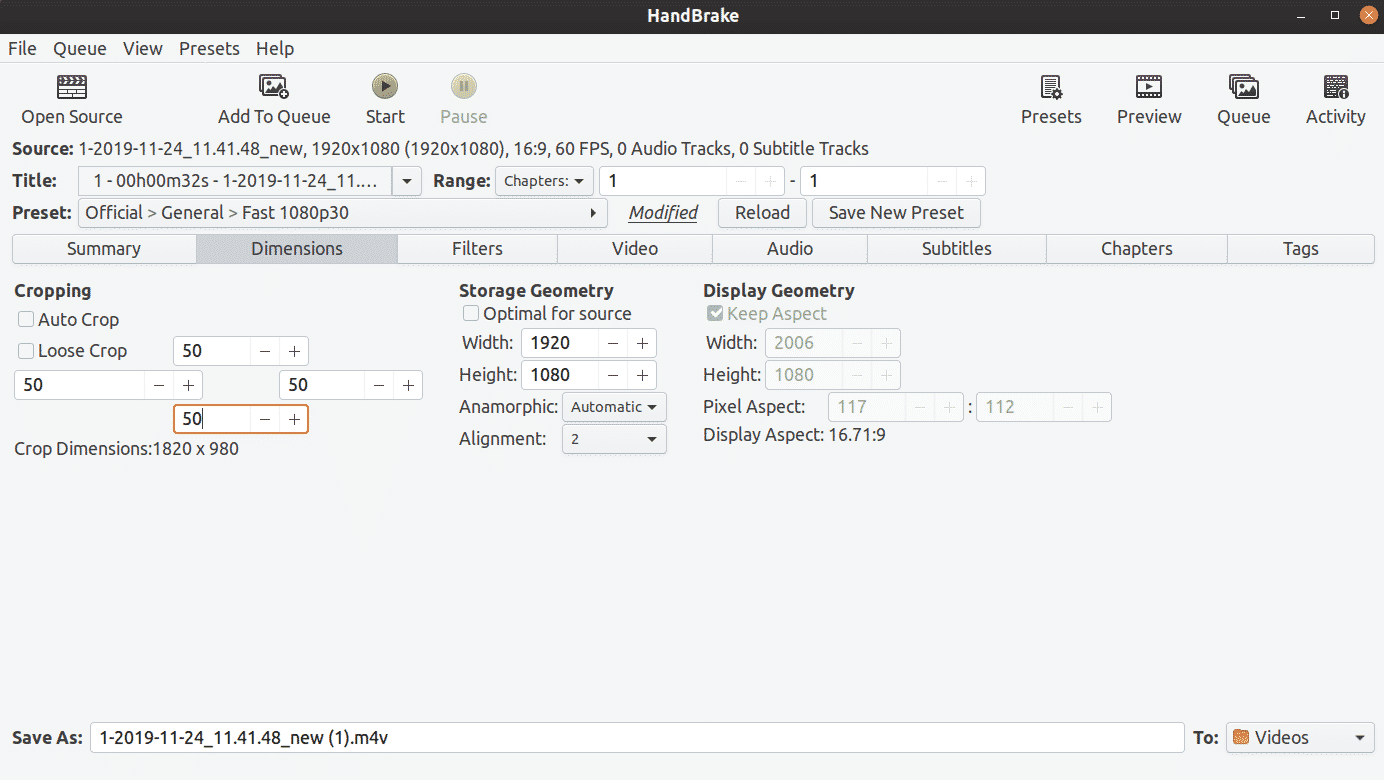
Task: Click Add To Queue icon
Action: [274, 87]
